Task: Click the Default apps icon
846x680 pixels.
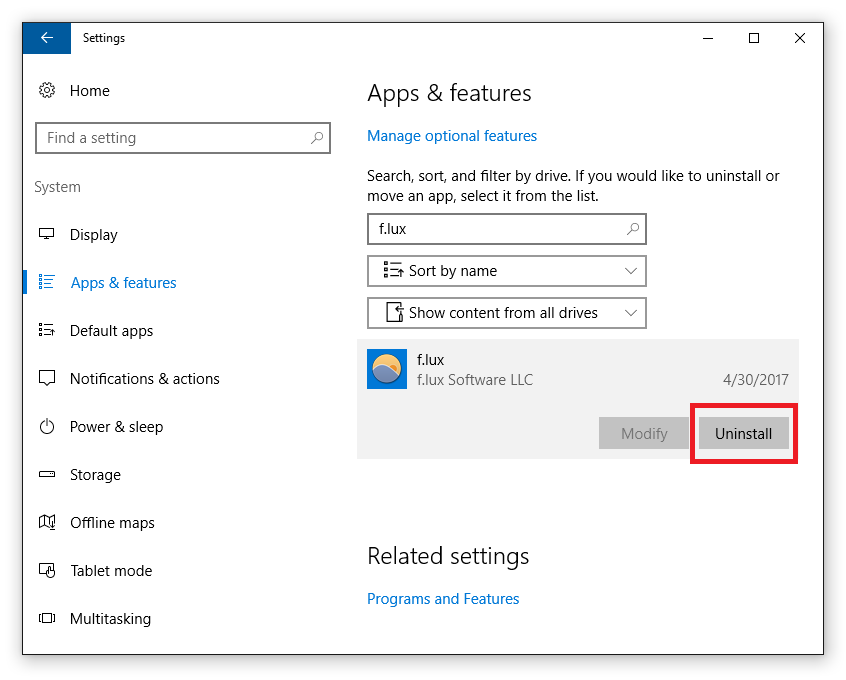Action: click(46, 330)
